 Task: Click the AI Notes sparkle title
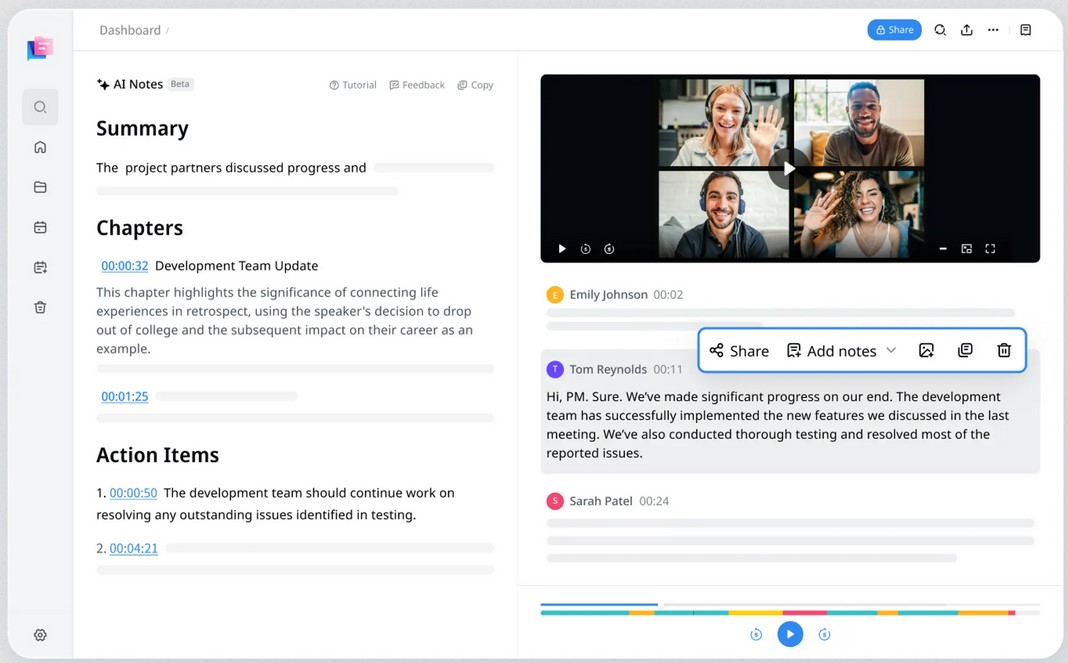point(130,84)
